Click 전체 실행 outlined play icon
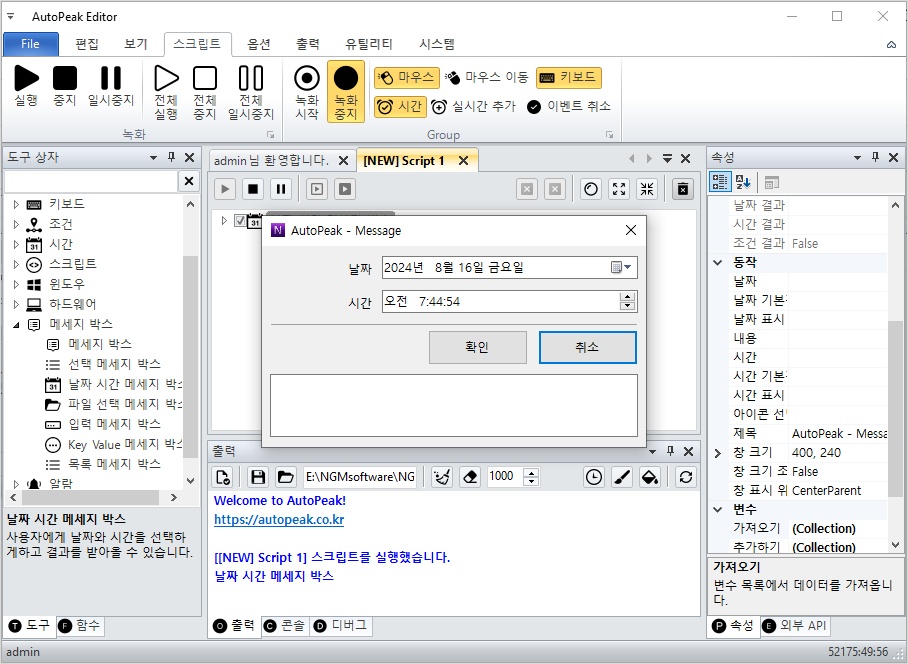This screenshot has width=908, height=664. (x=166, y=78)
